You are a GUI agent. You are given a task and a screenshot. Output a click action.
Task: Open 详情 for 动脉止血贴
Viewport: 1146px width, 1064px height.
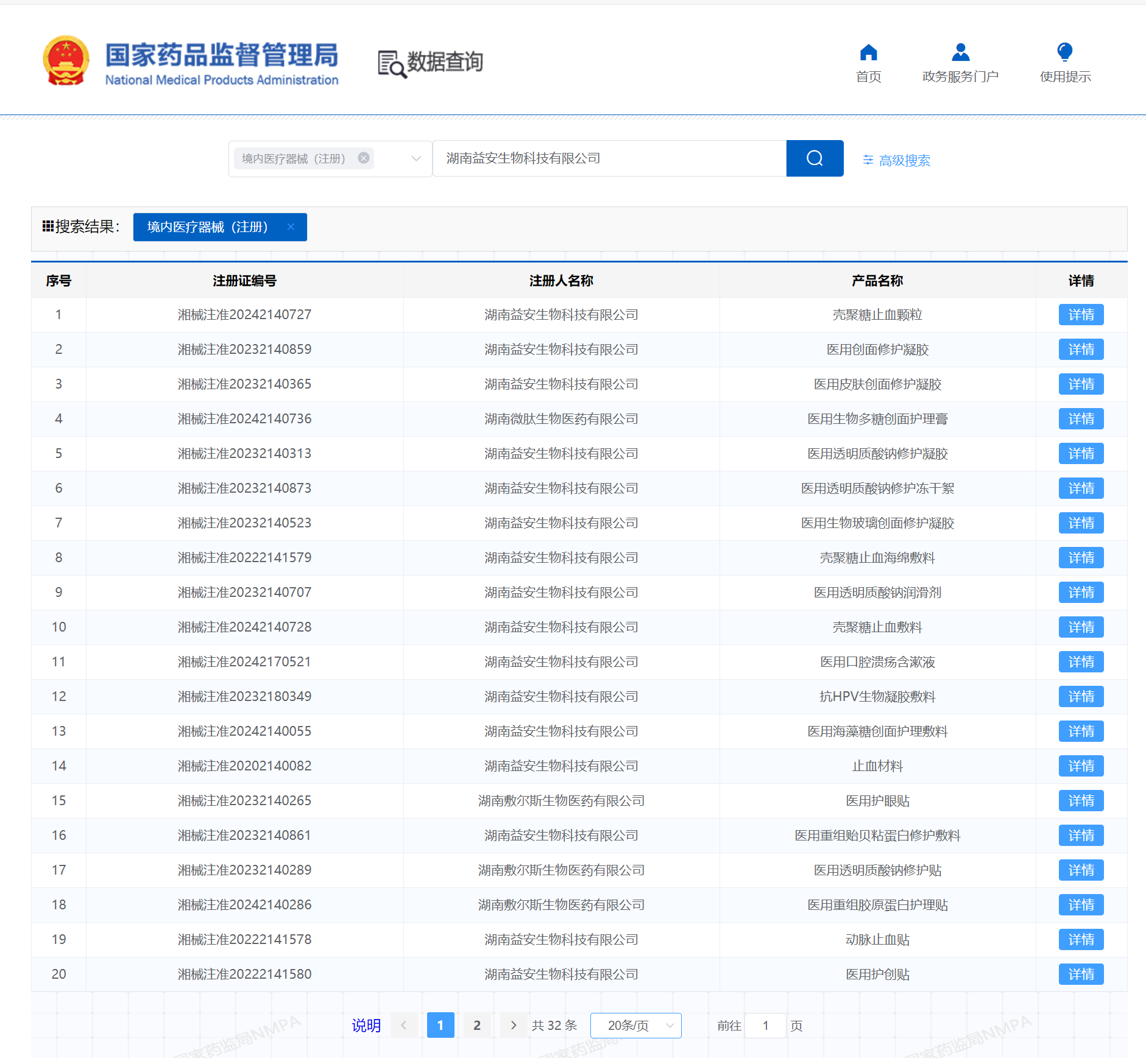(x=1081, y=940)
